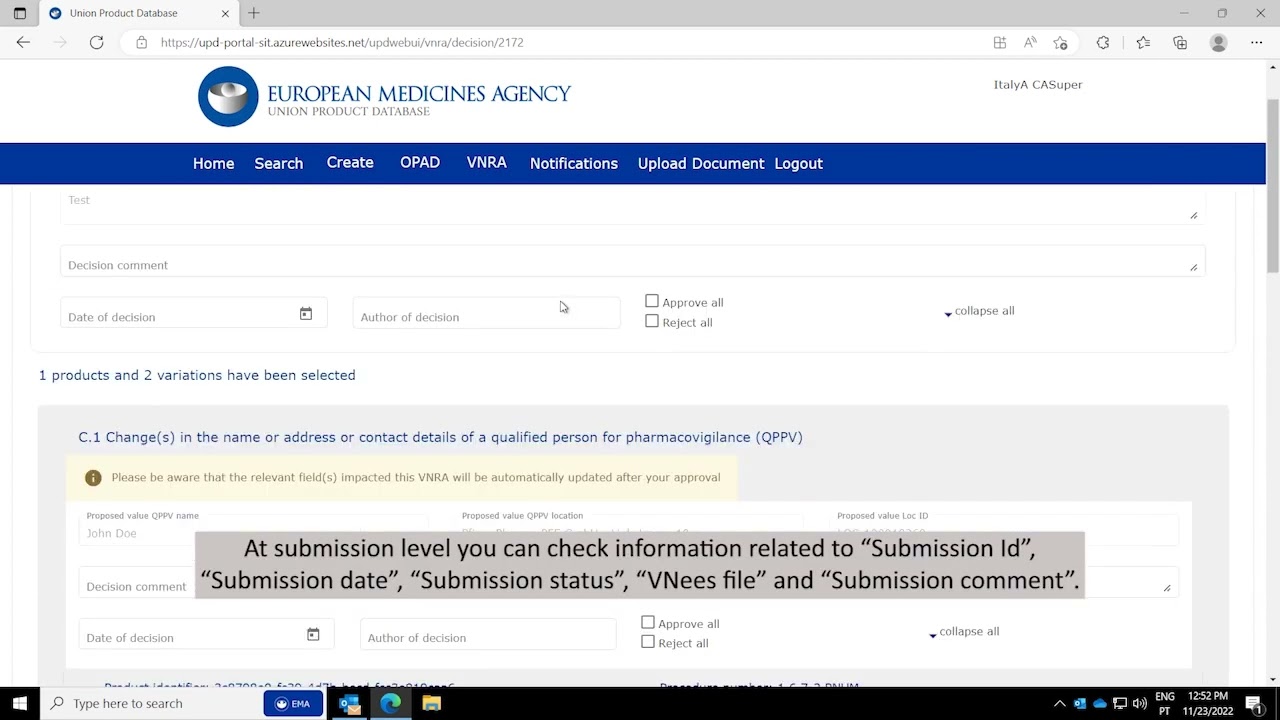
Task: Tick the Reject all checkbox in the C.1 section
Action: click(648, 642)
